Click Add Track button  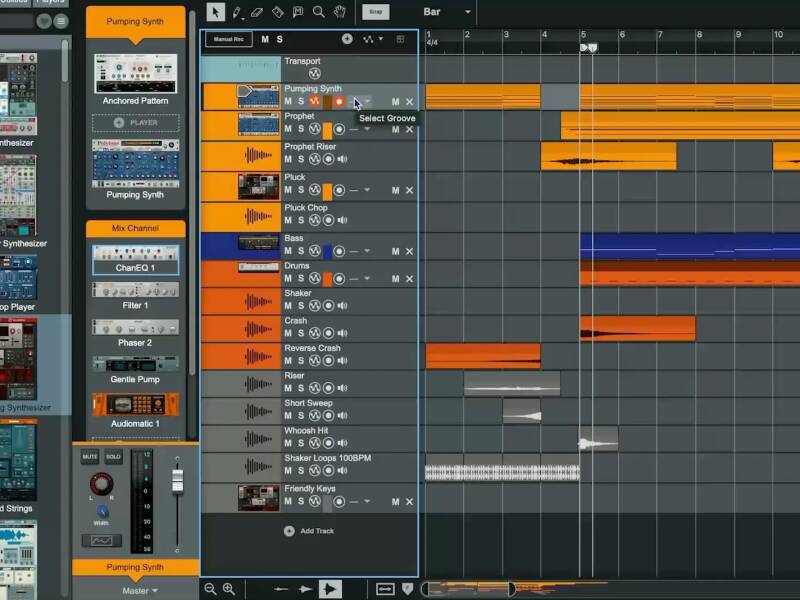[x=308, y=531]
